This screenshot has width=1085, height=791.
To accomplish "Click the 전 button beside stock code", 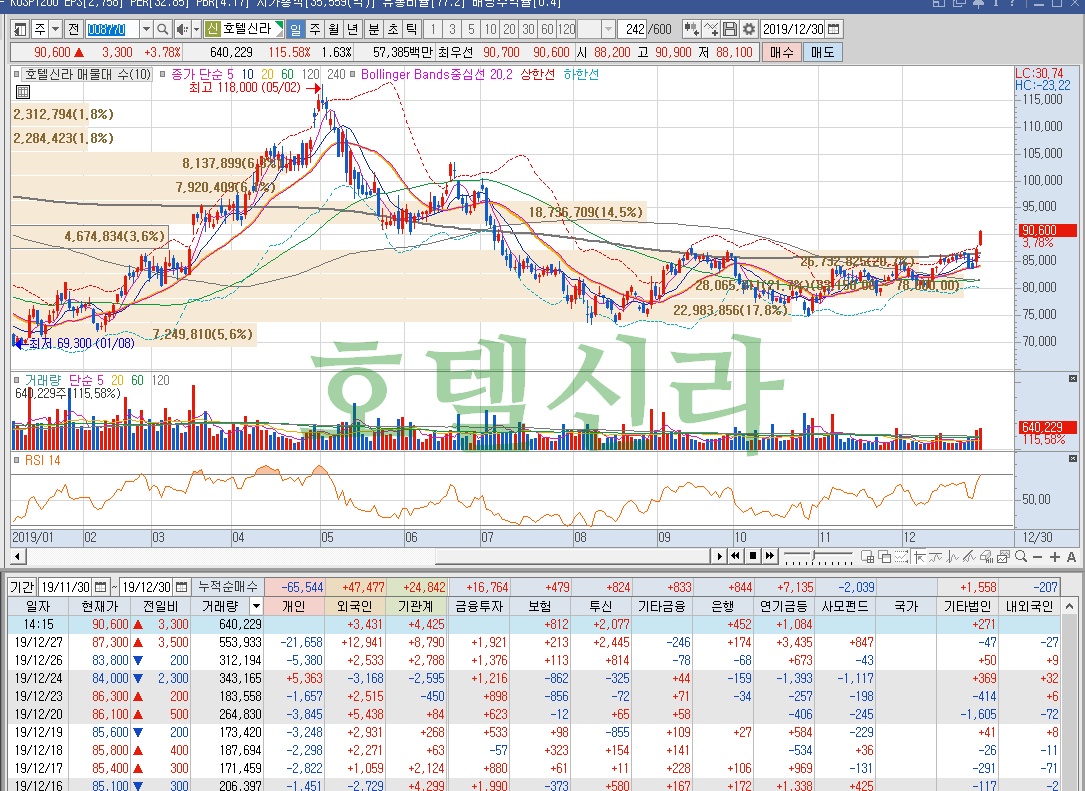I will 74,29.
